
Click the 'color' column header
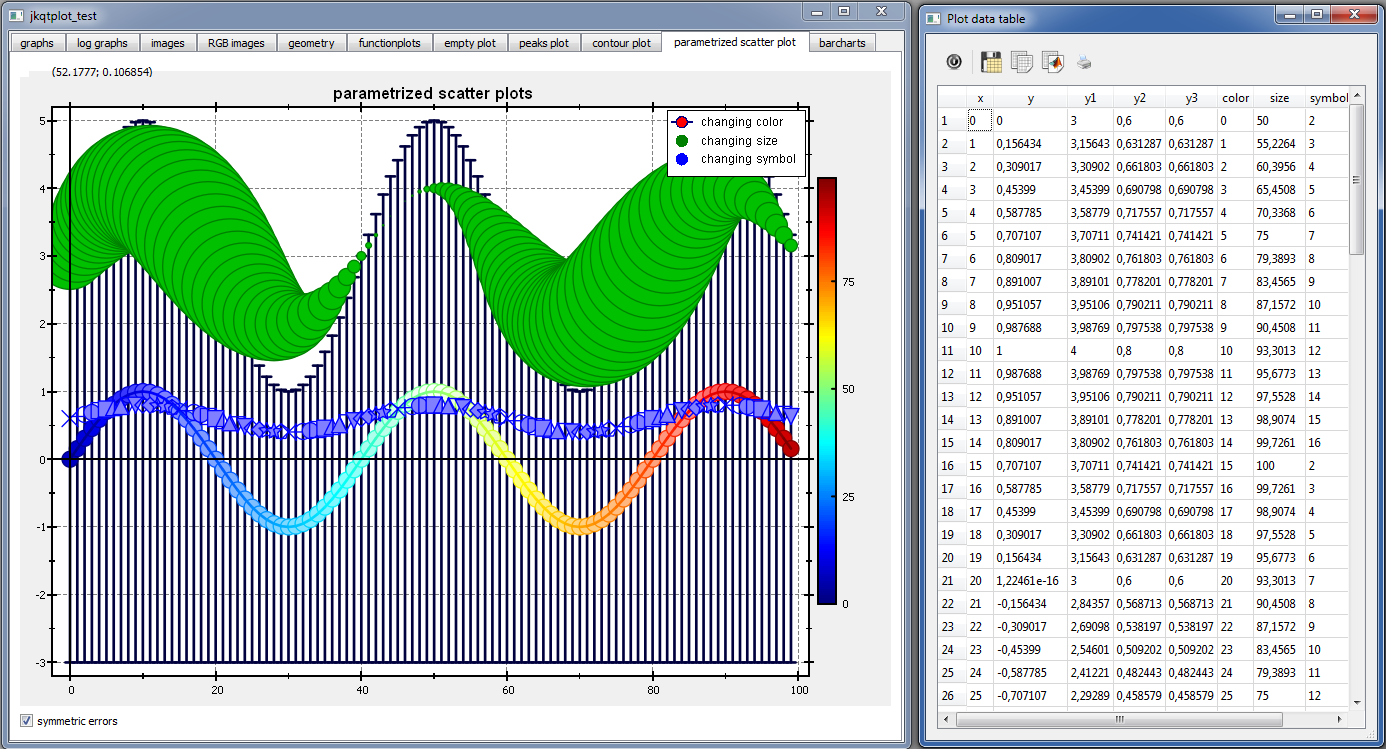point(1236,98)
